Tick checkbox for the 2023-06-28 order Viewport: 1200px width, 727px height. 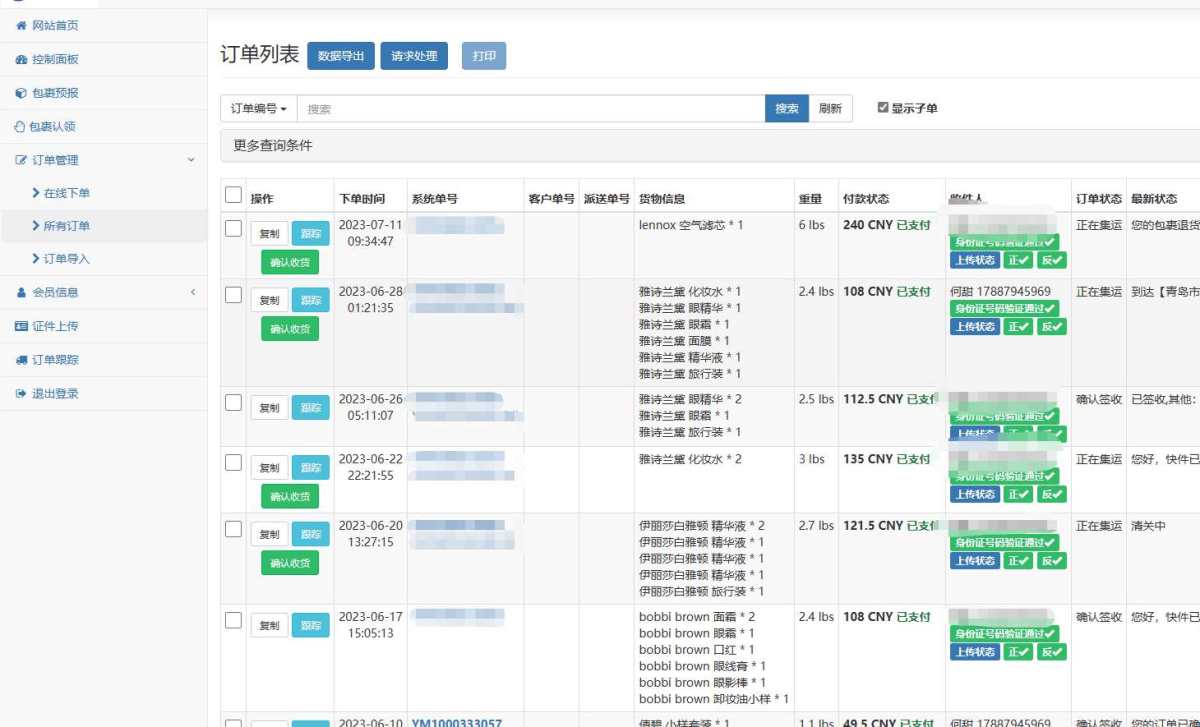[x=233, y=294]
